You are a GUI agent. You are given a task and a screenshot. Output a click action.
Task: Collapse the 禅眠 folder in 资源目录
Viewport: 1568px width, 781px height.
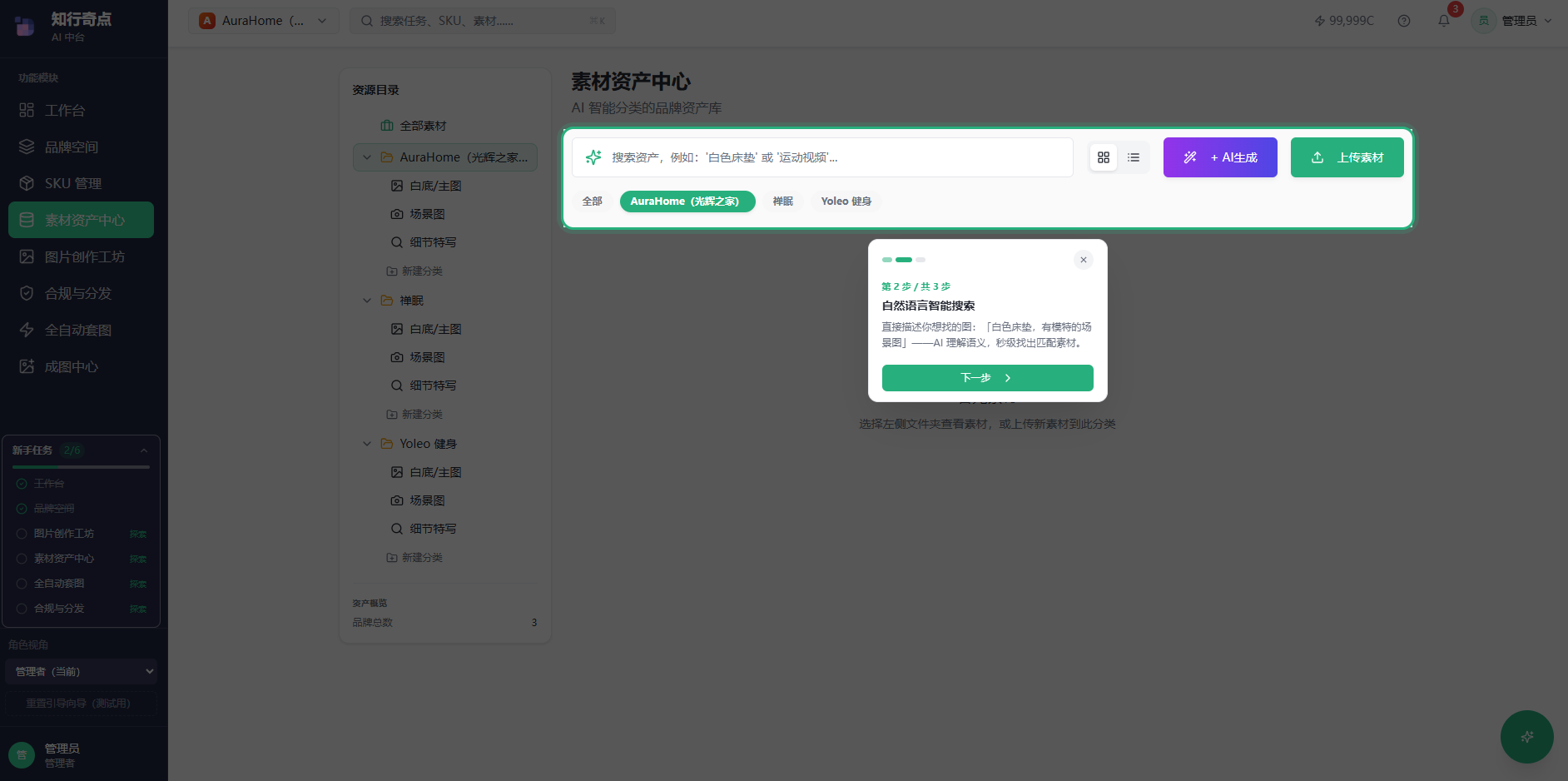[367, 300]
